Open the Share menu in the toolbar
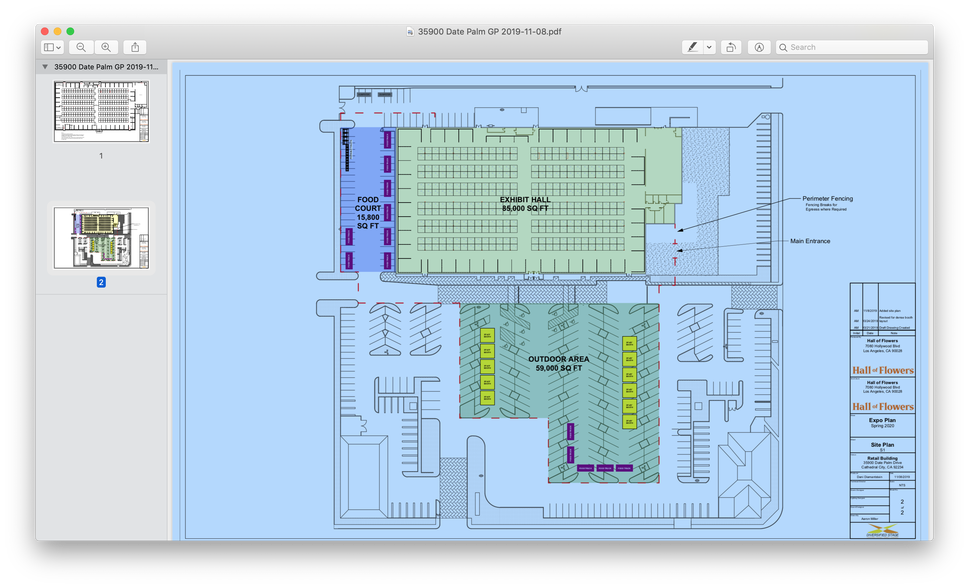 [x=136, y=47]
